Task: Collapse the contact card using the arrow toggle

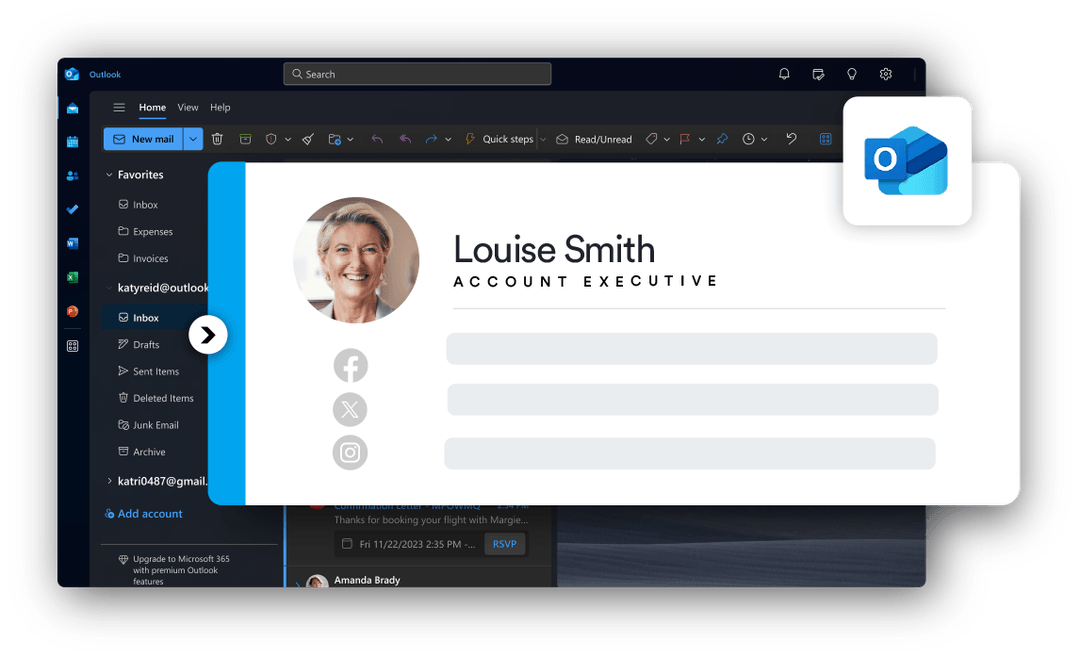Action: point(209,334)
